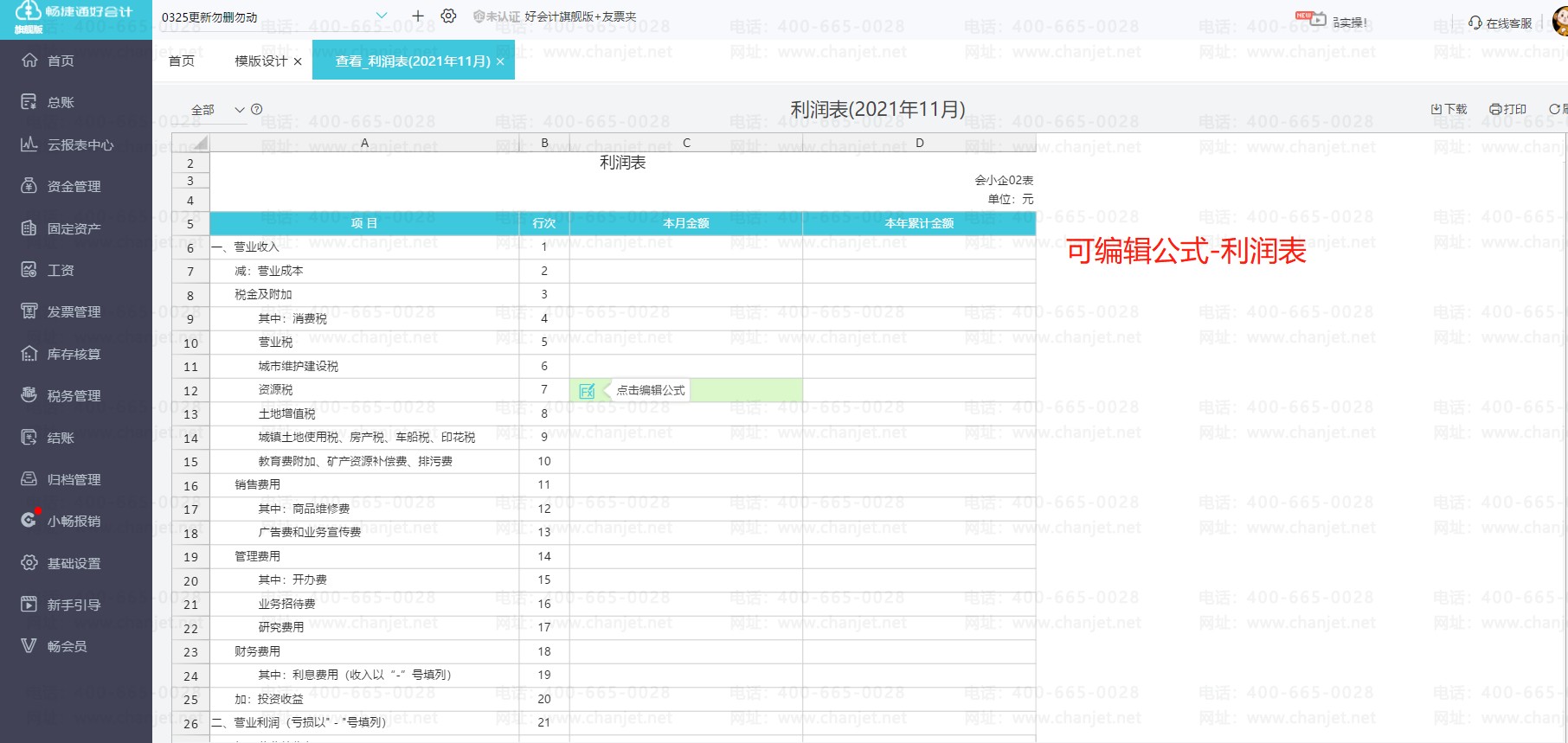The width and height of the screenshot is (1568, 743).
Task: Expand the 全部 filter dropdown
Action: click(x=240, y=110)
